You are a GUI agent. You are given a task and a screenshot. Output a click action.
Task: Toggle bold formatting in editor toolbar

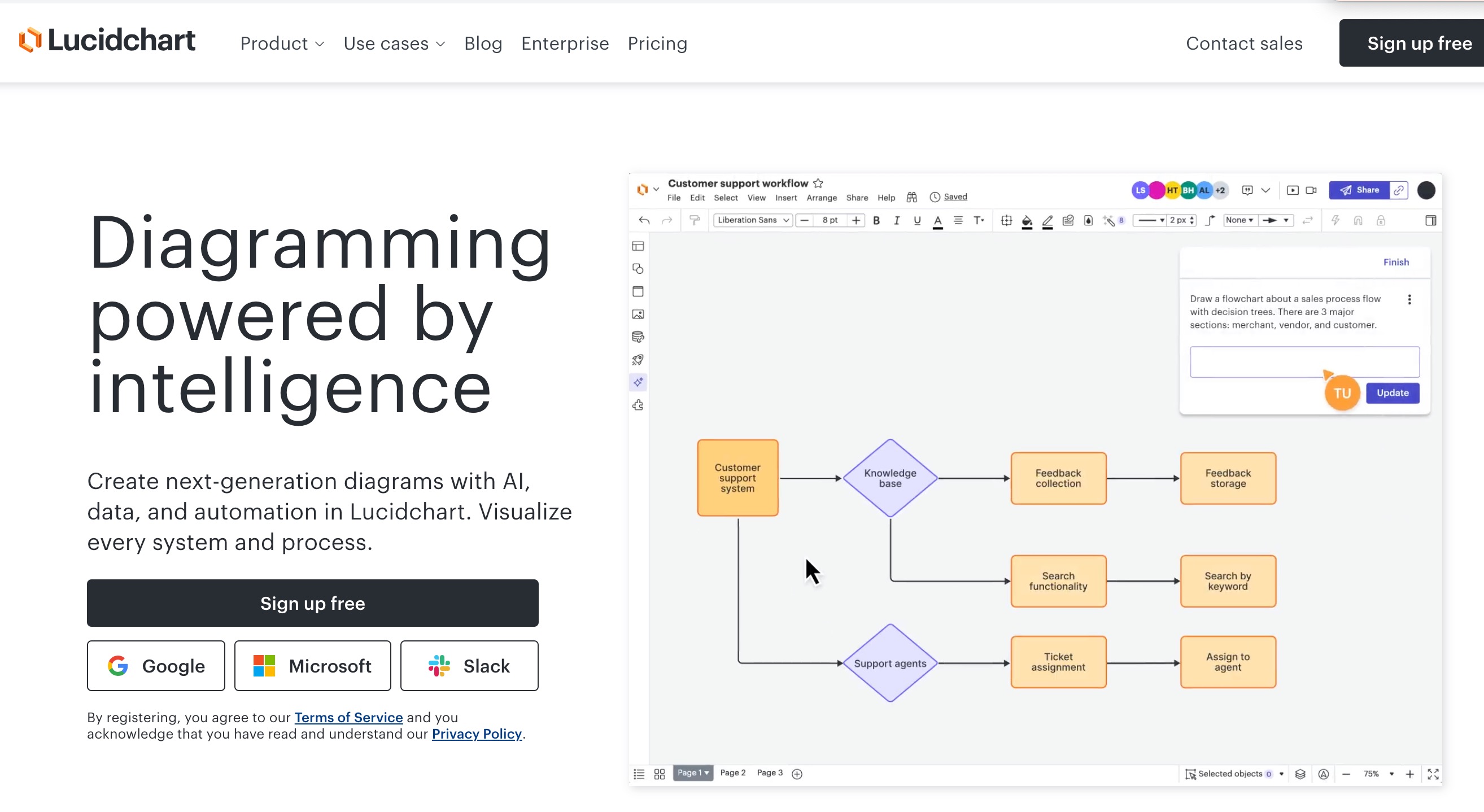pos(876,221)
